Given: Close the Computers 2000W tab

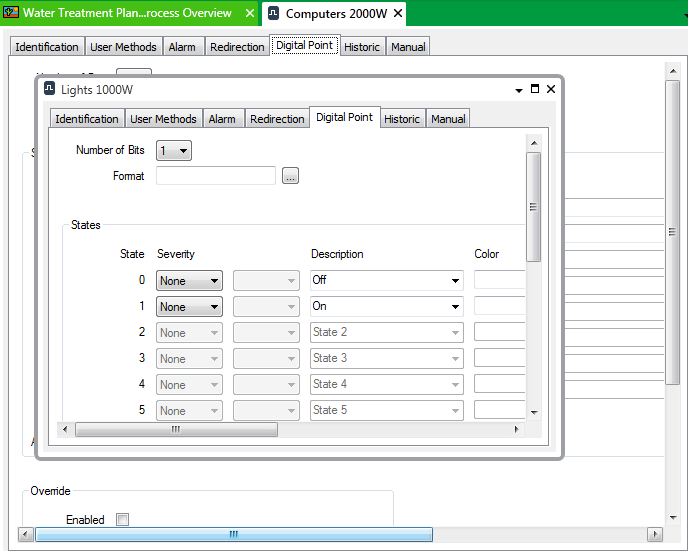Looking at the screenshot, I should (398, 14).
